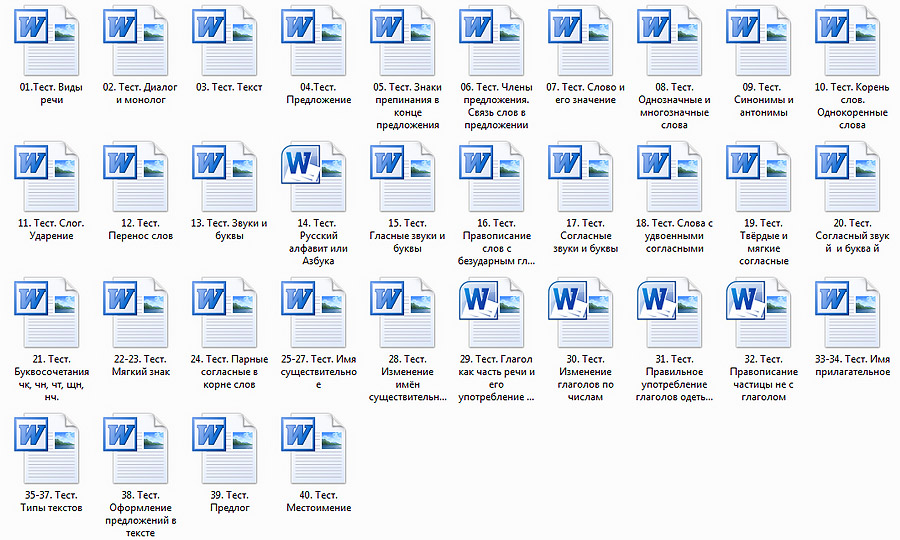Image resolution: width=900 pixels, height=540 pixels.
Task: Click the '07. Тест. Слово и его значение' icon
Action: click(581, 41)
